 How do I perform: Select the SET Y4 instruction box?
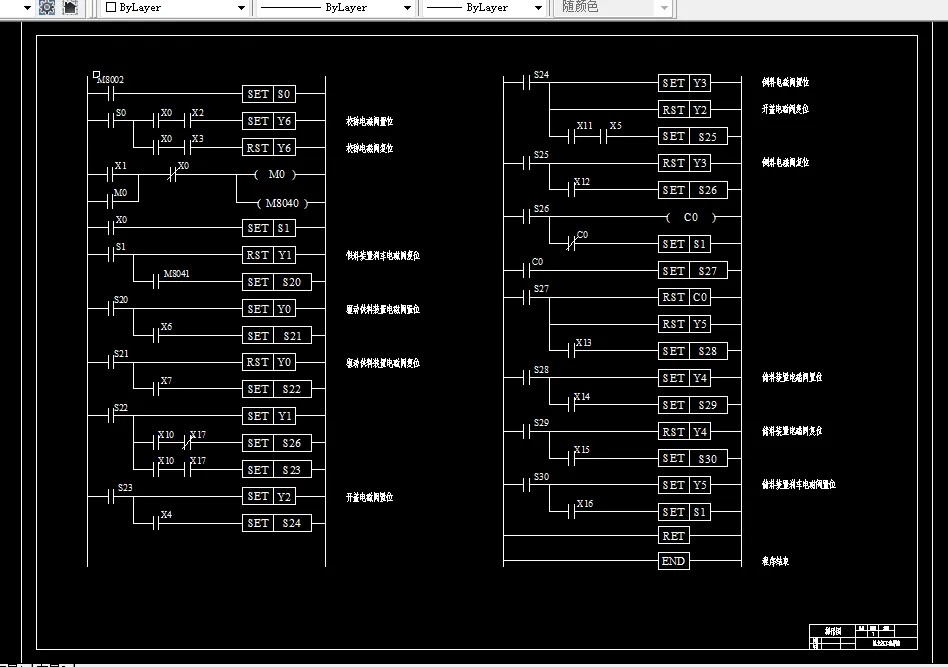pos(684,378)
